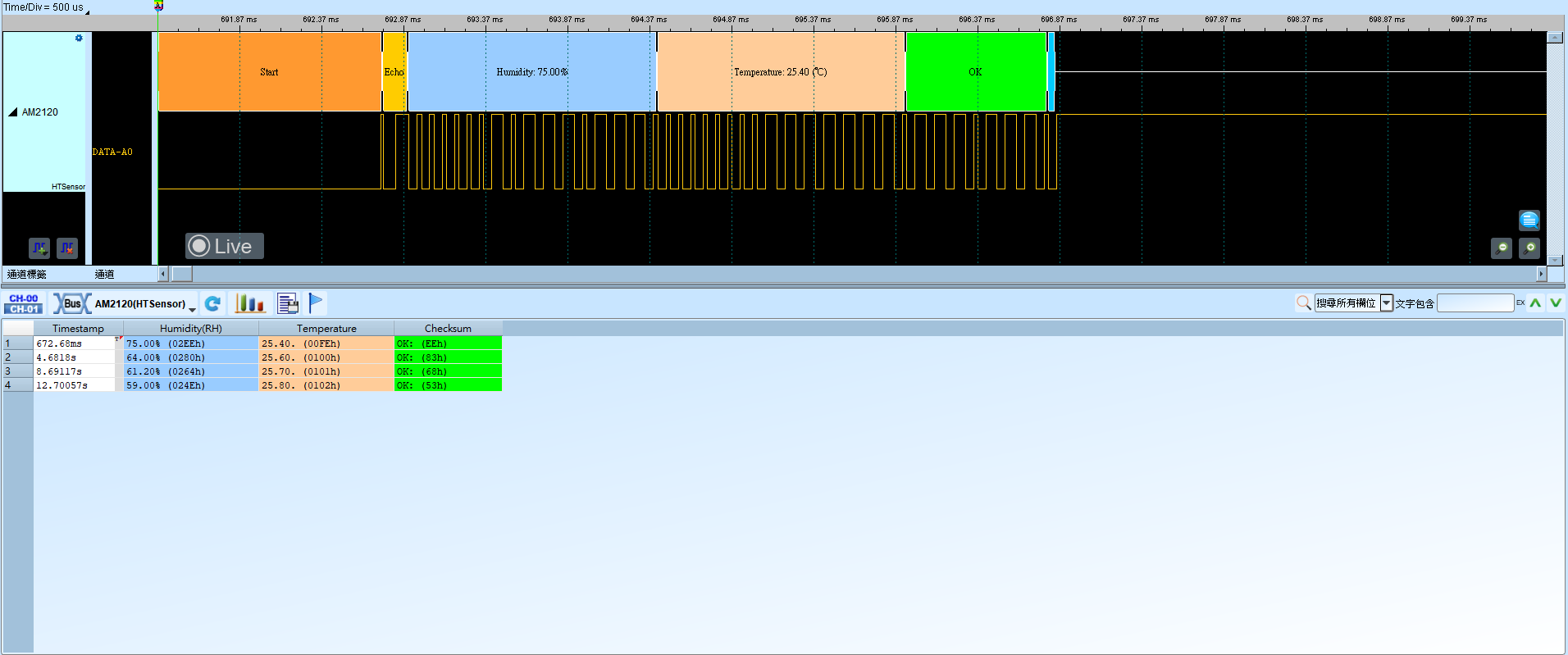Click the search text input box
The height and width of the screenshot is (655, 1568).
pos(1475,303)
